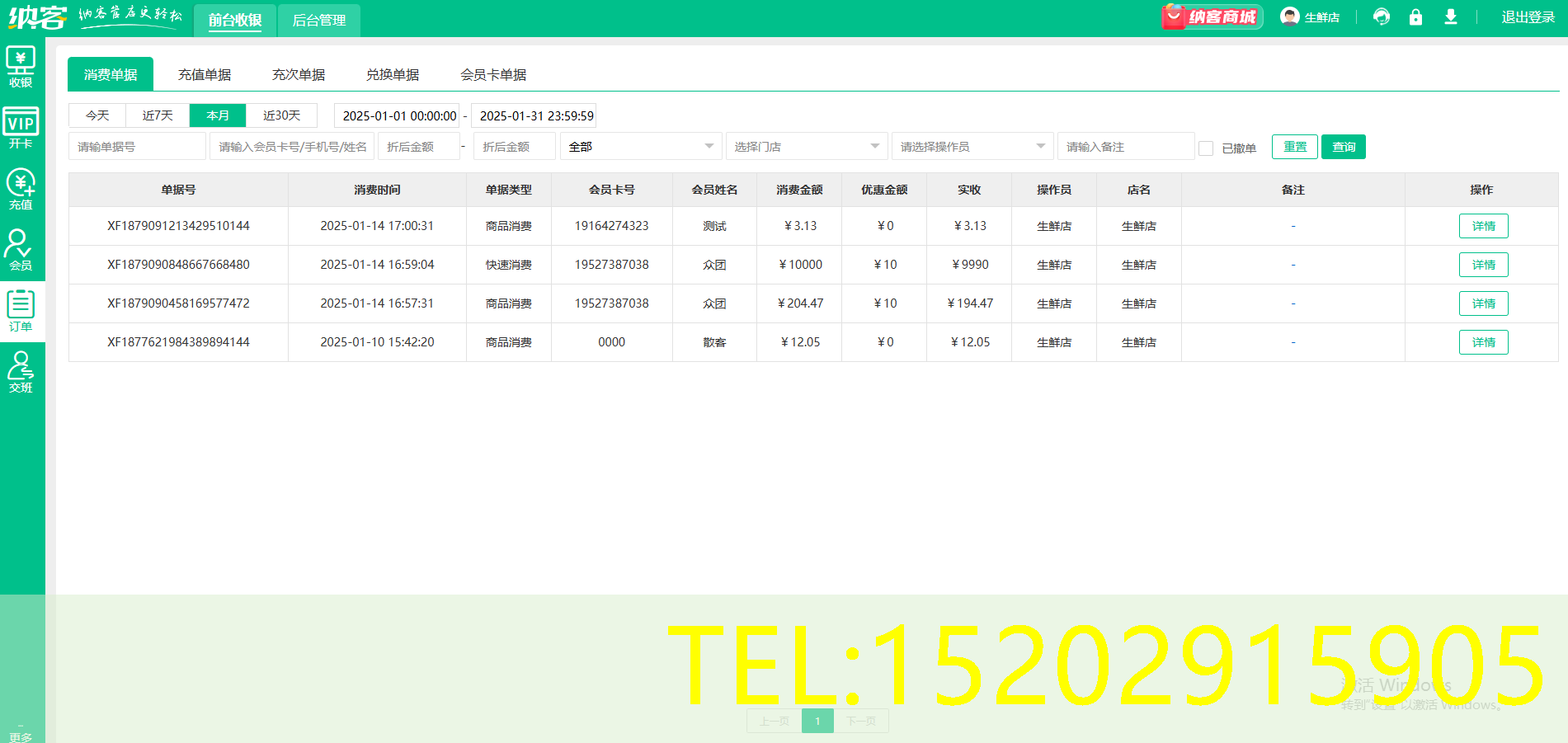The height and width of the screenshot is (743, 1568).
Task: Click the download icon in header
Action: [x=1450, y=17]
